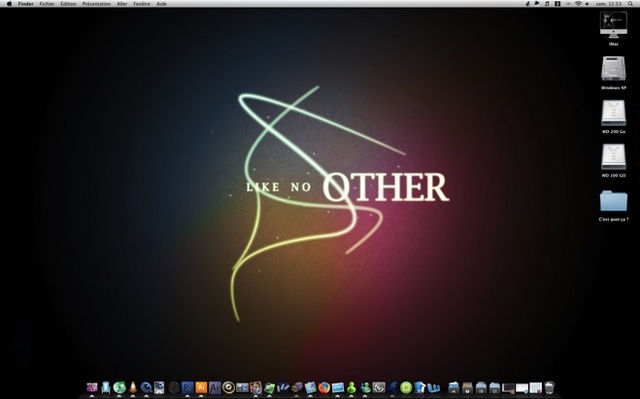Open the Wi-Fi status menu
Image resolution: width=640 pixels, height=399 pixels.
click(x=578, y=4)
